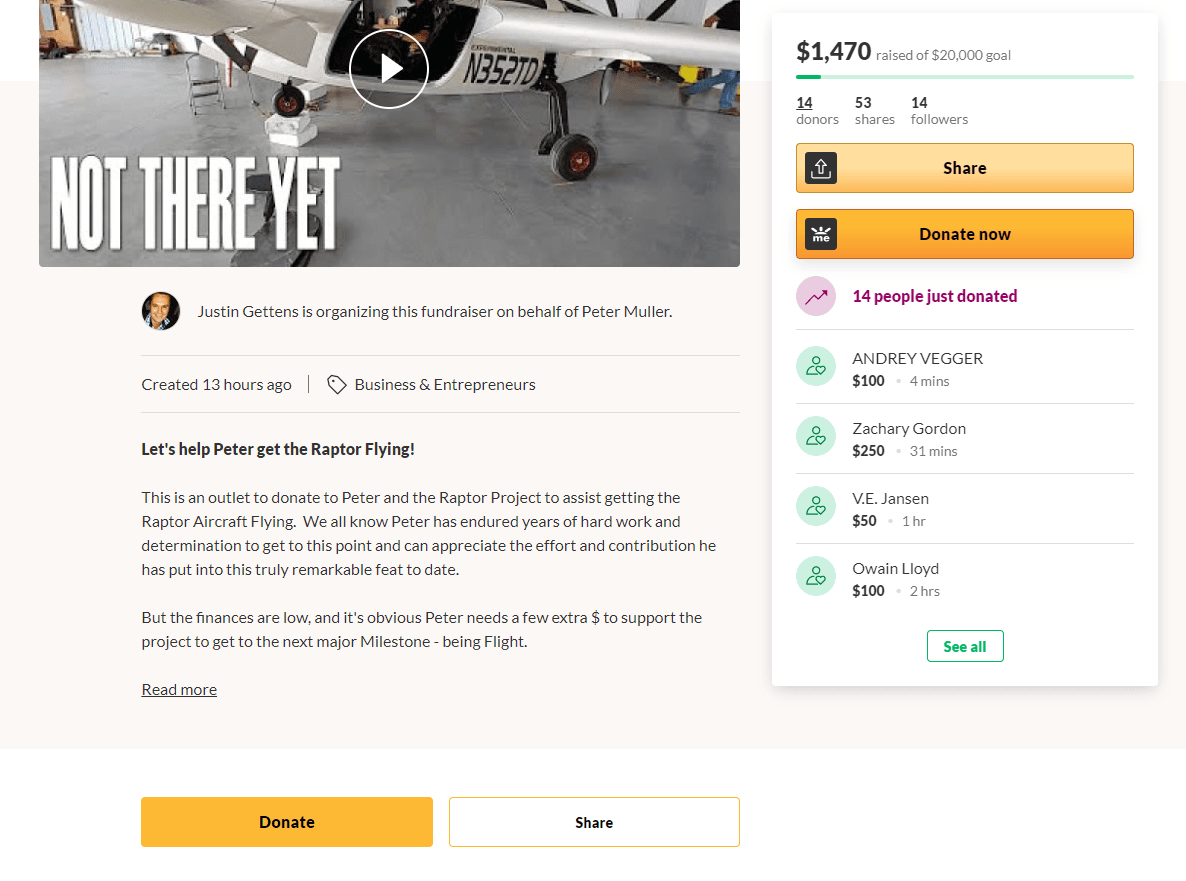Click the GoFundMe icon on Donate now

821,234
